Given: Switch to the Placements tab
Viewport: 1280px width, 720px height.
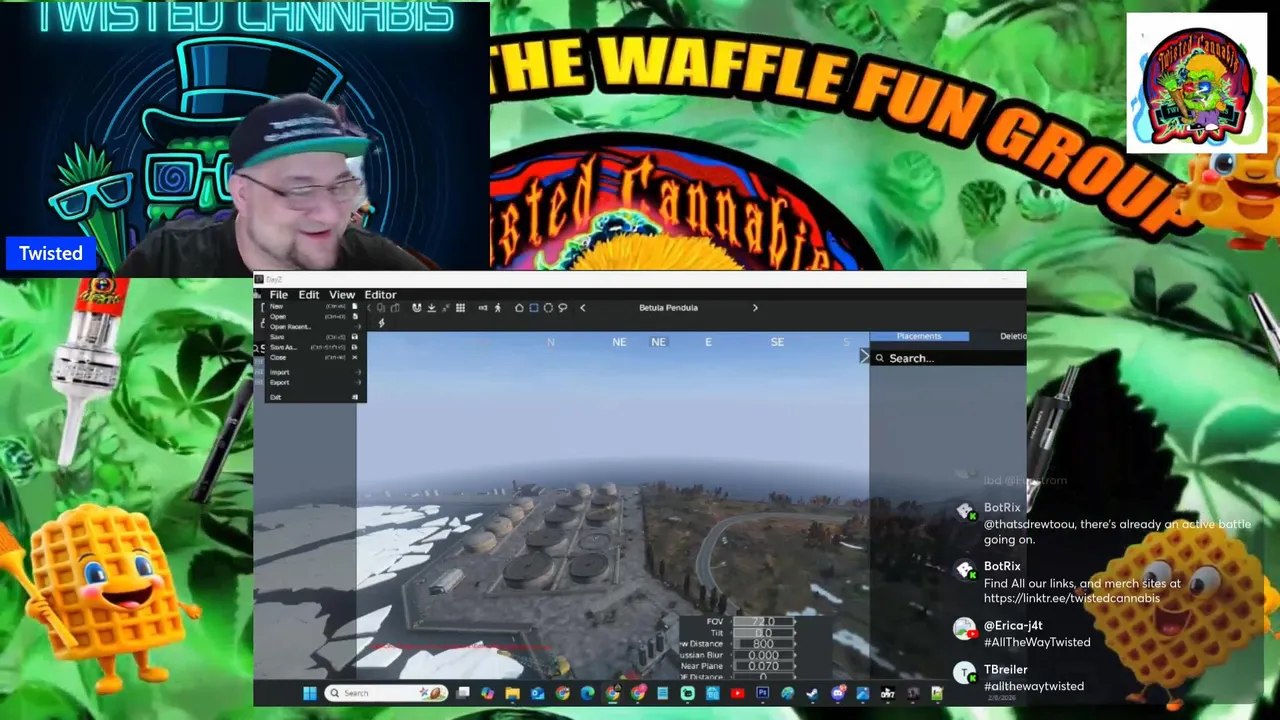Looking at the screenshot, I should click(x=919, y=336).
